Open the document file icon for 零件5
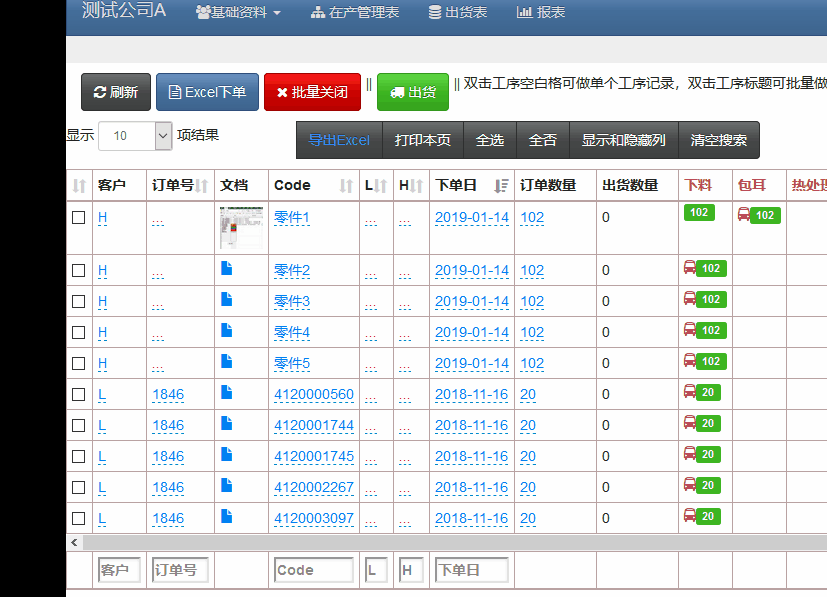827x597 pixels. tap(226, 361)
